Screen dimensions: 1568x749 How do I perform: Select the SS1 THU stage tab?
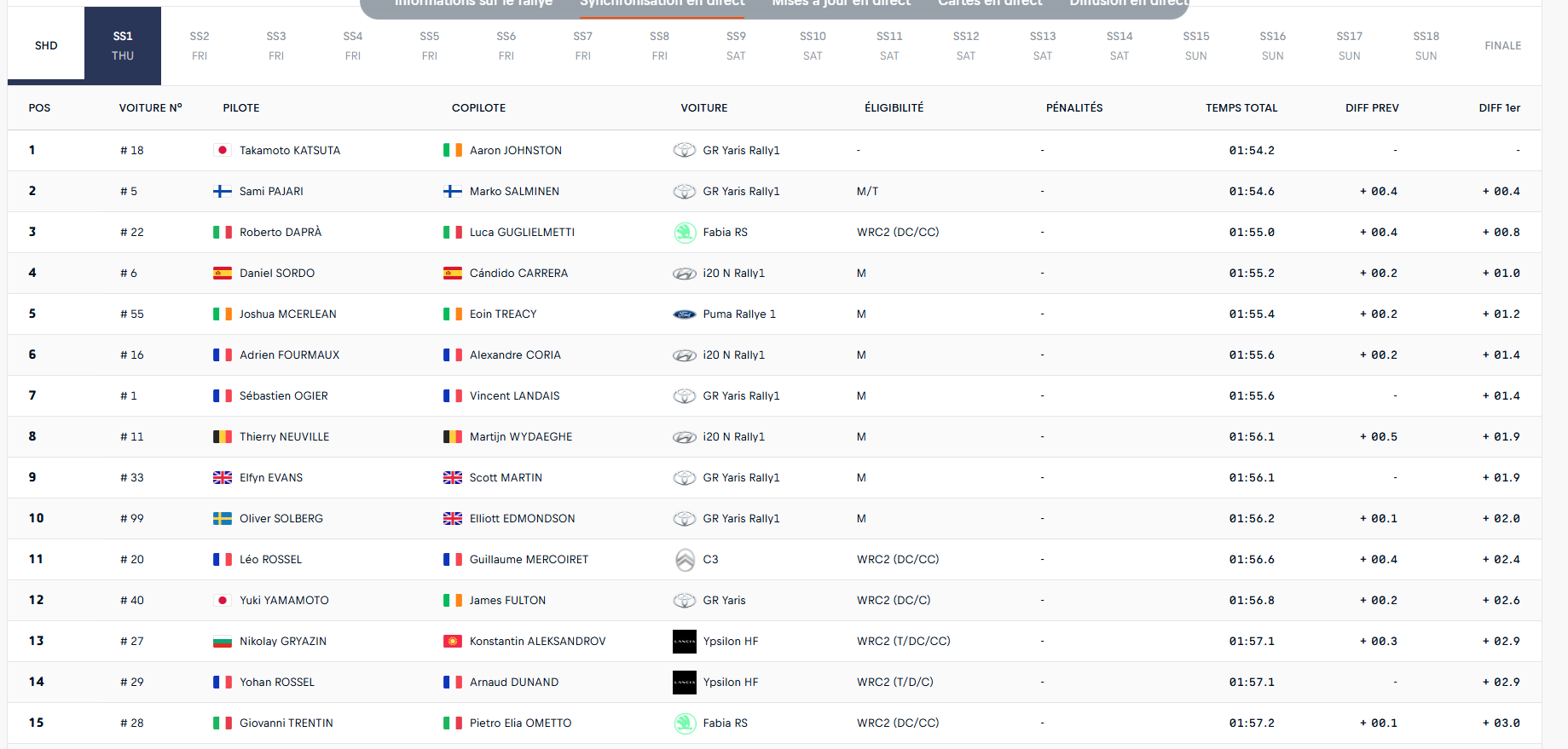[x=123, y=46]
